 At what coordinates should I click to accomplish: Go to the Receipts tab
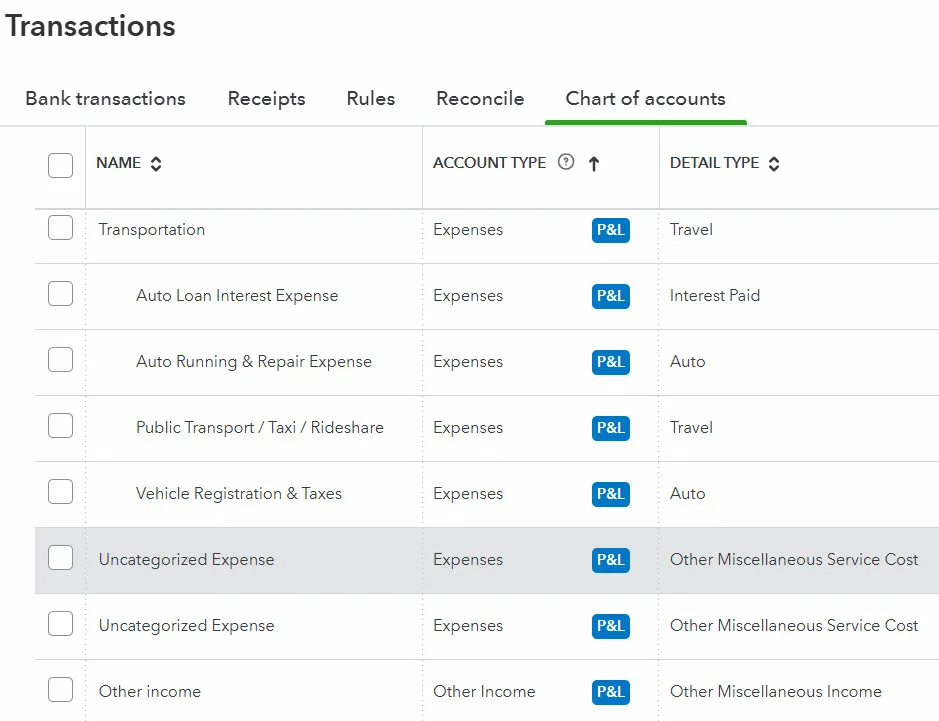point(266,99)
